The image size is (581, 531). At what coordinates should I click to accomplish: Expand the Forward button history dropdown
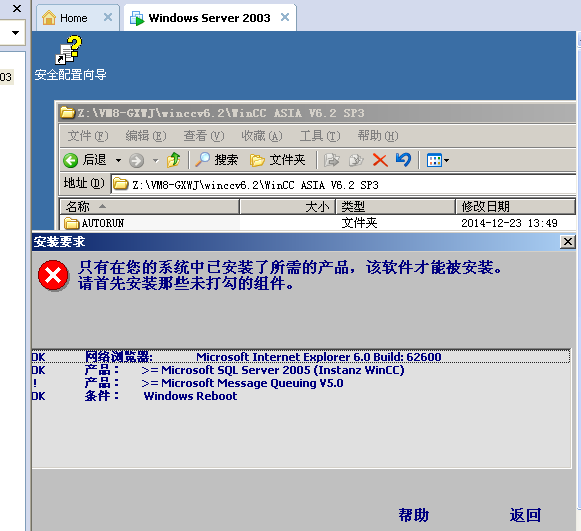pos(156,160)
